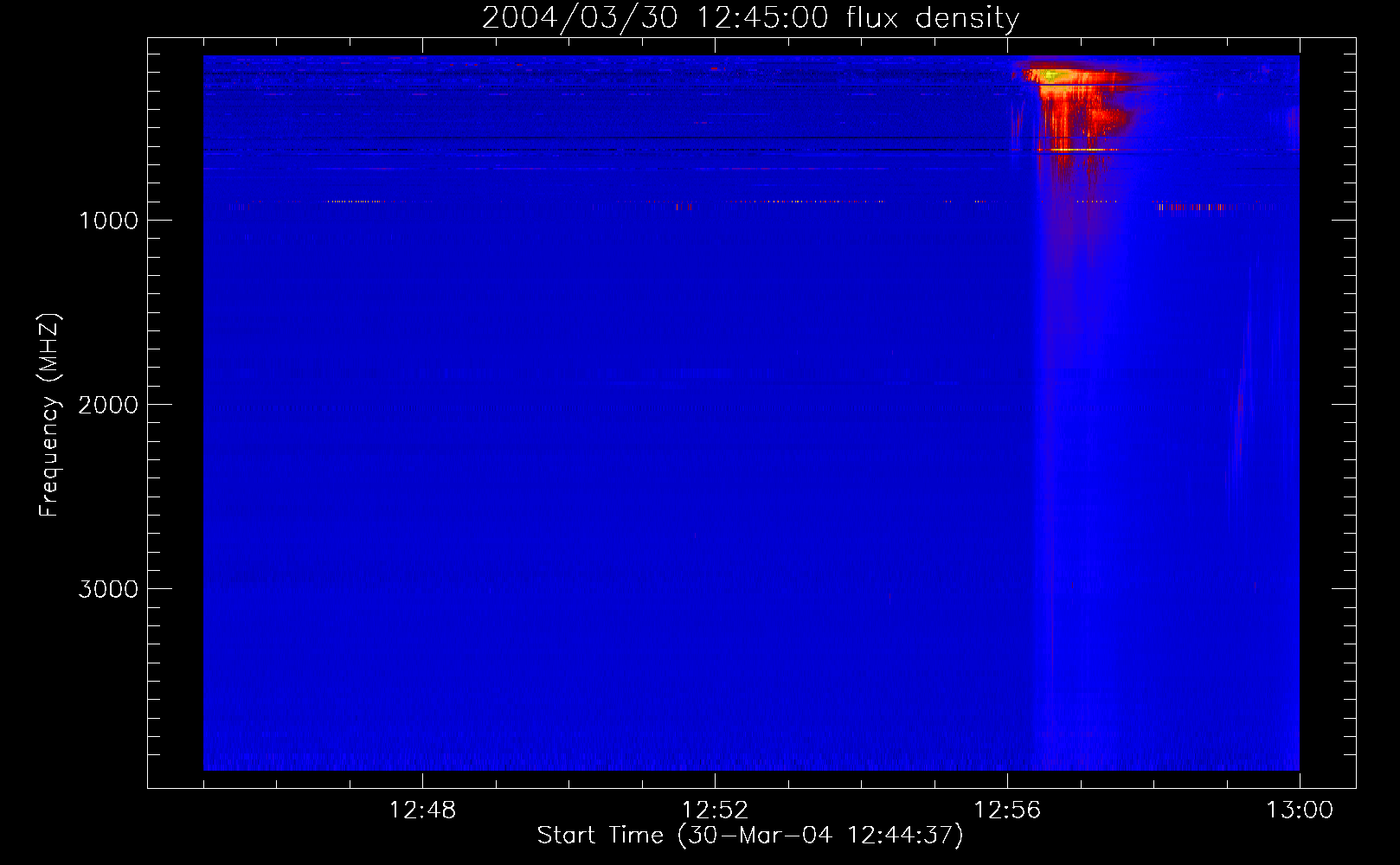Click the 2000 frequency tick label
This screenshot has width=1400, height=865.
tap(108, 405)
